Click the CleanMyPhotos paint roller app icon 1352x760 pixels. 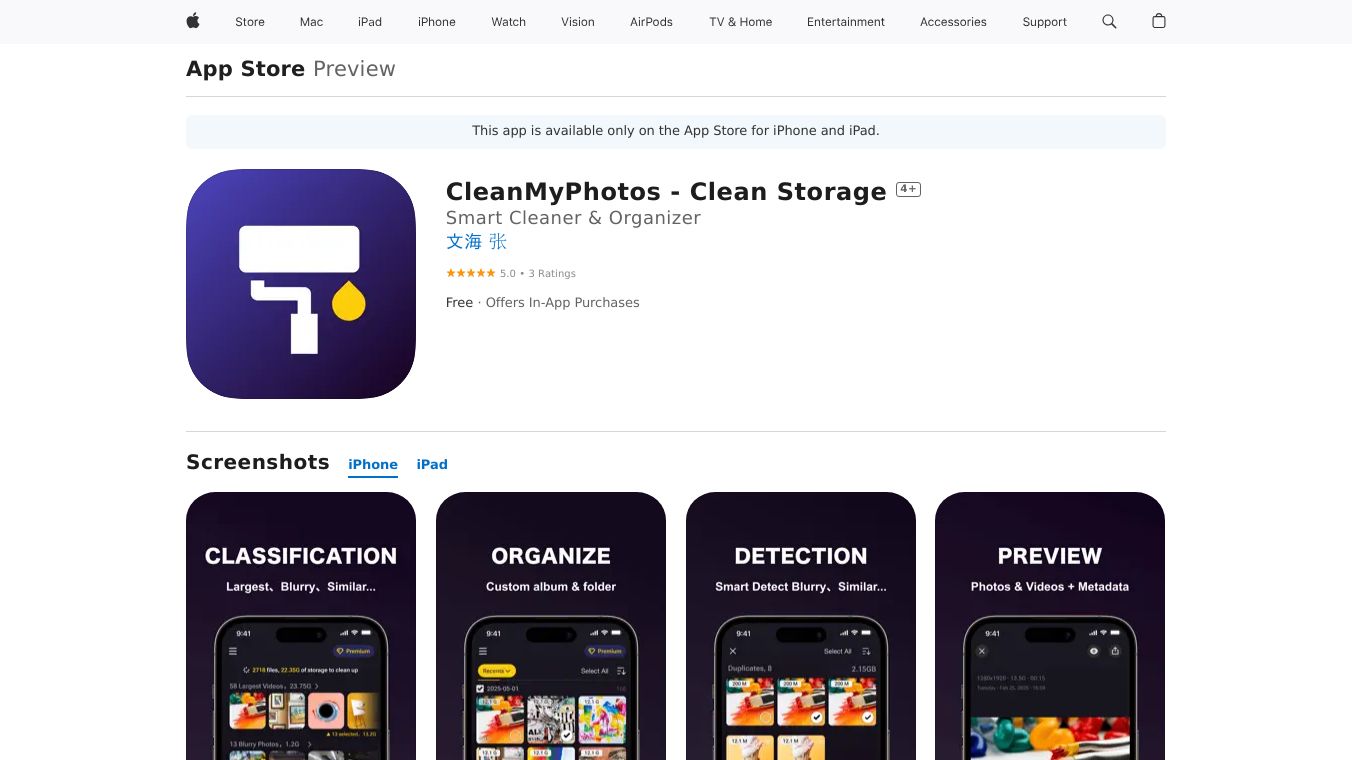(301, 284)
